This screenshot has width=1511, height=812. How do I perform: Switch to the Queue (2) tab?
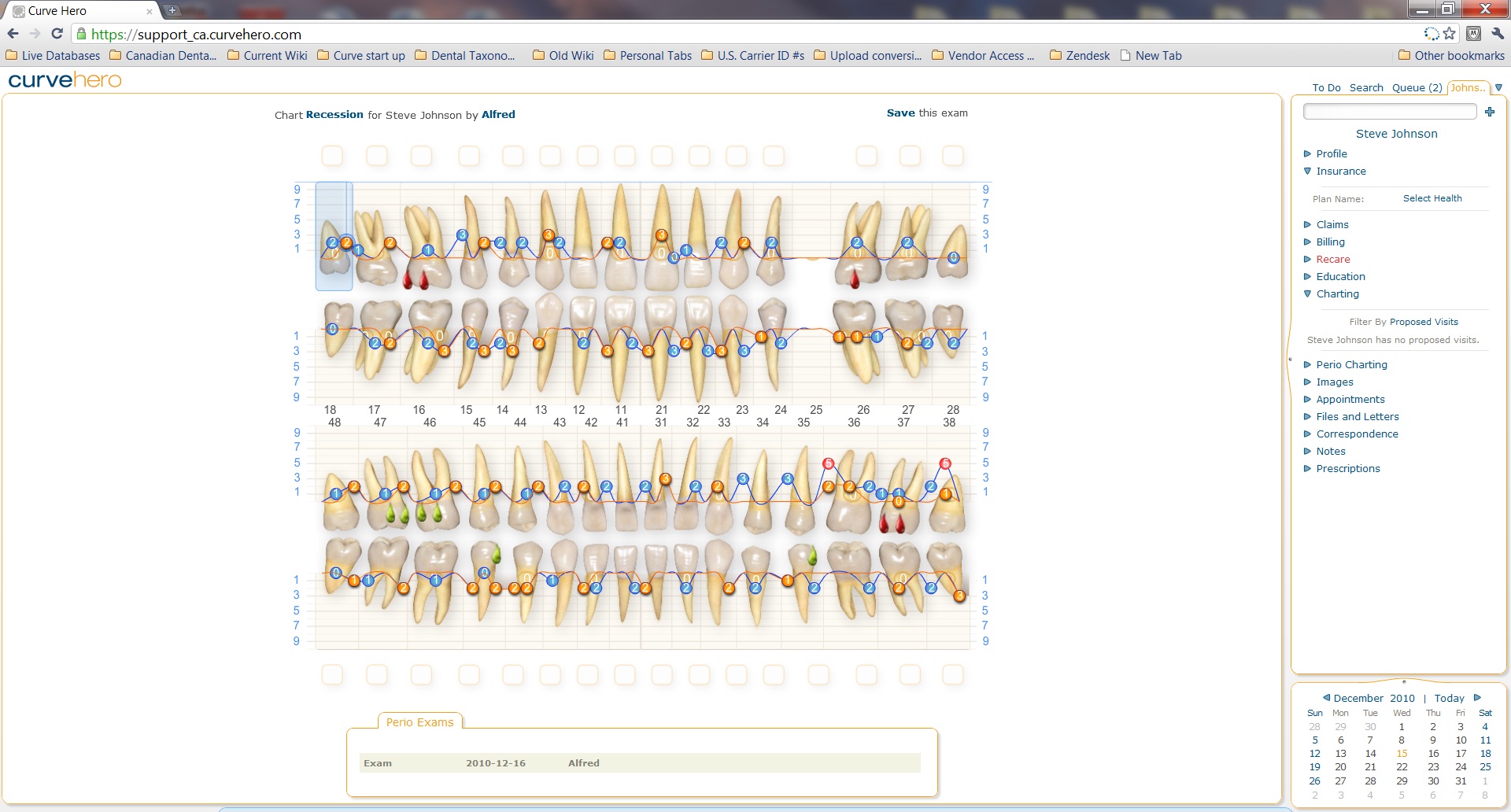click(1417, 88)
